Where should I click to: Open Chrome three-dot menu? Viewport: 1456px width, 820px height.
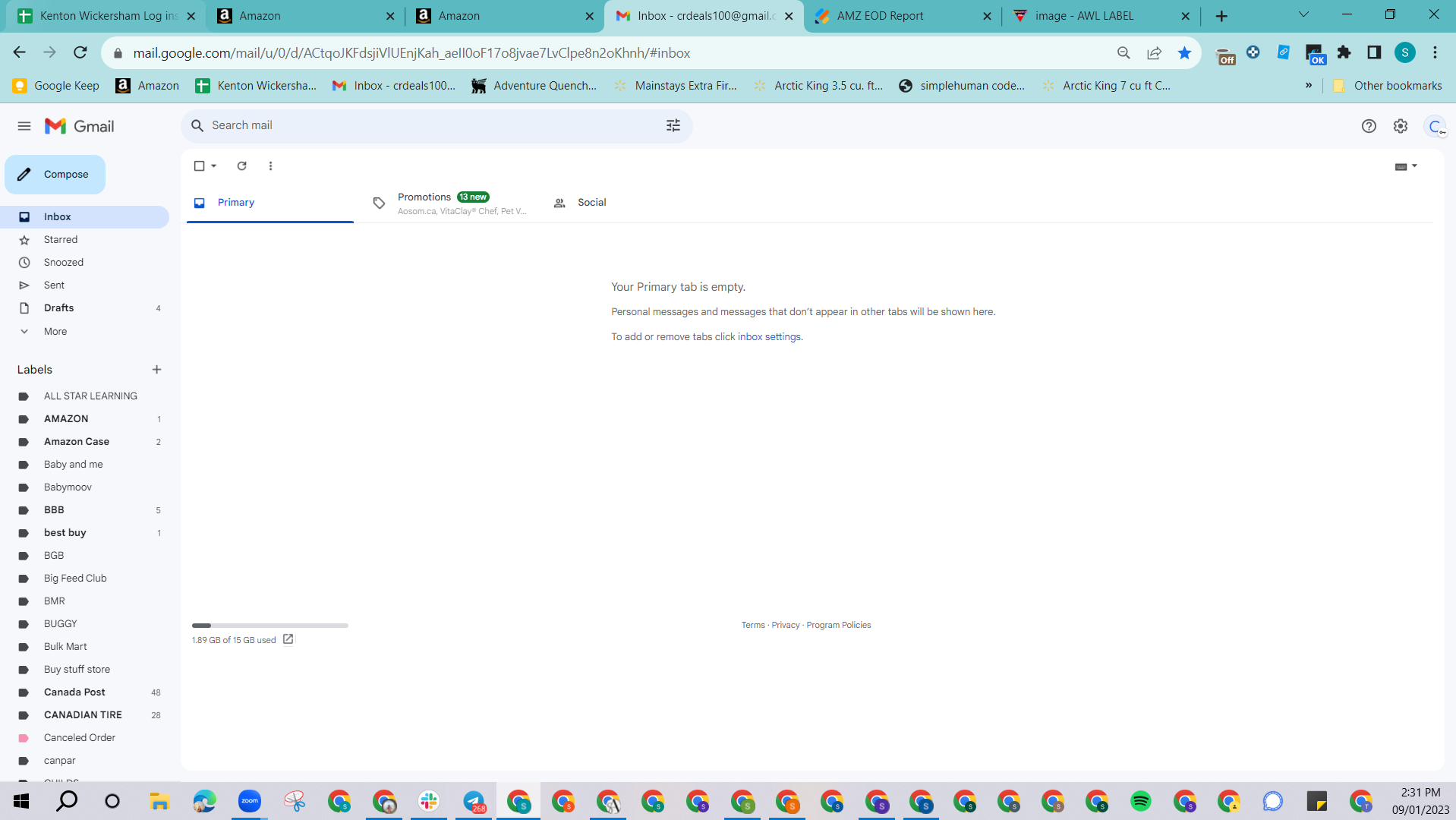1435,52
